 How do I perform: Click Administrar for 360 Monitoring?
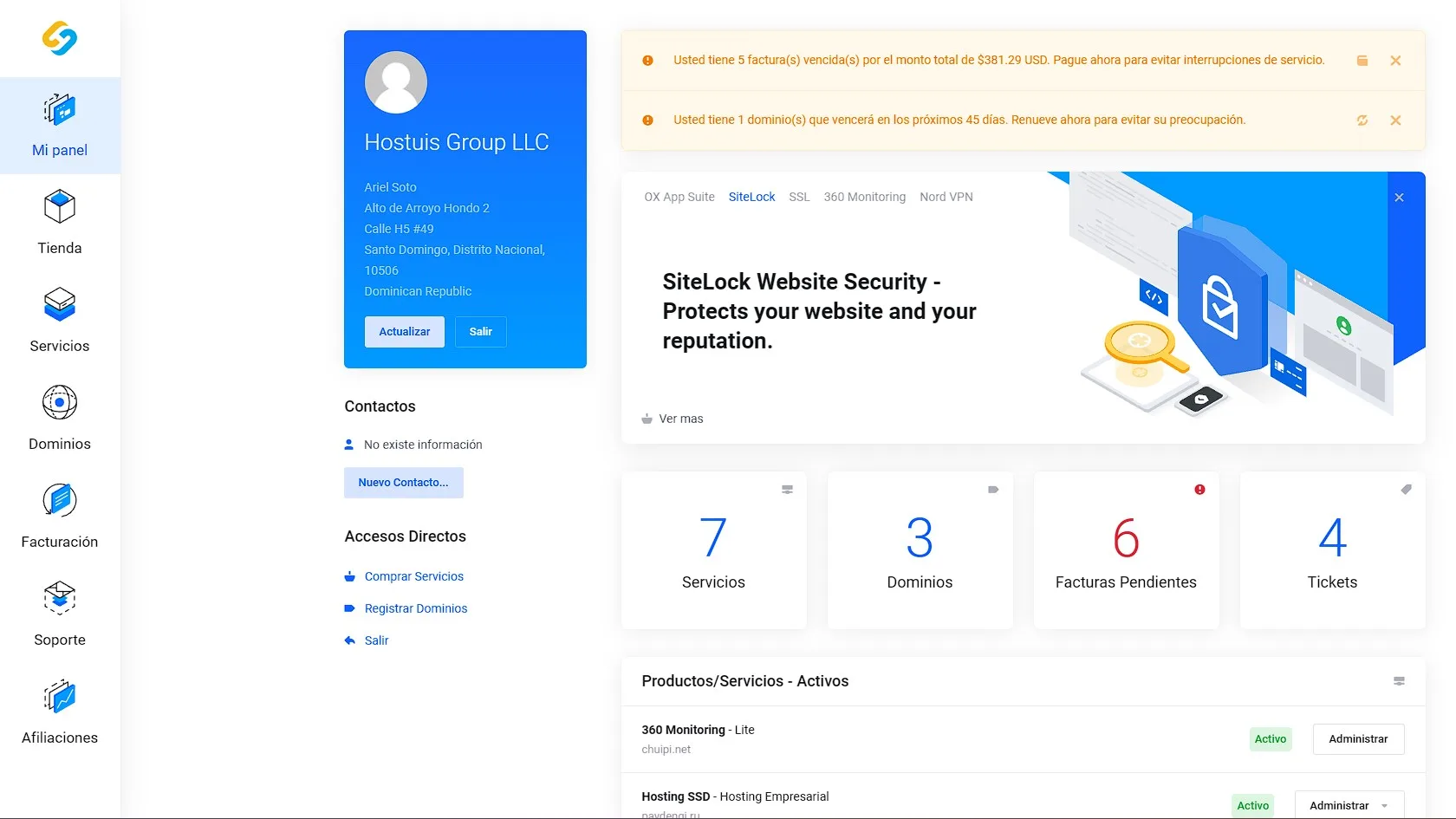1358,739
